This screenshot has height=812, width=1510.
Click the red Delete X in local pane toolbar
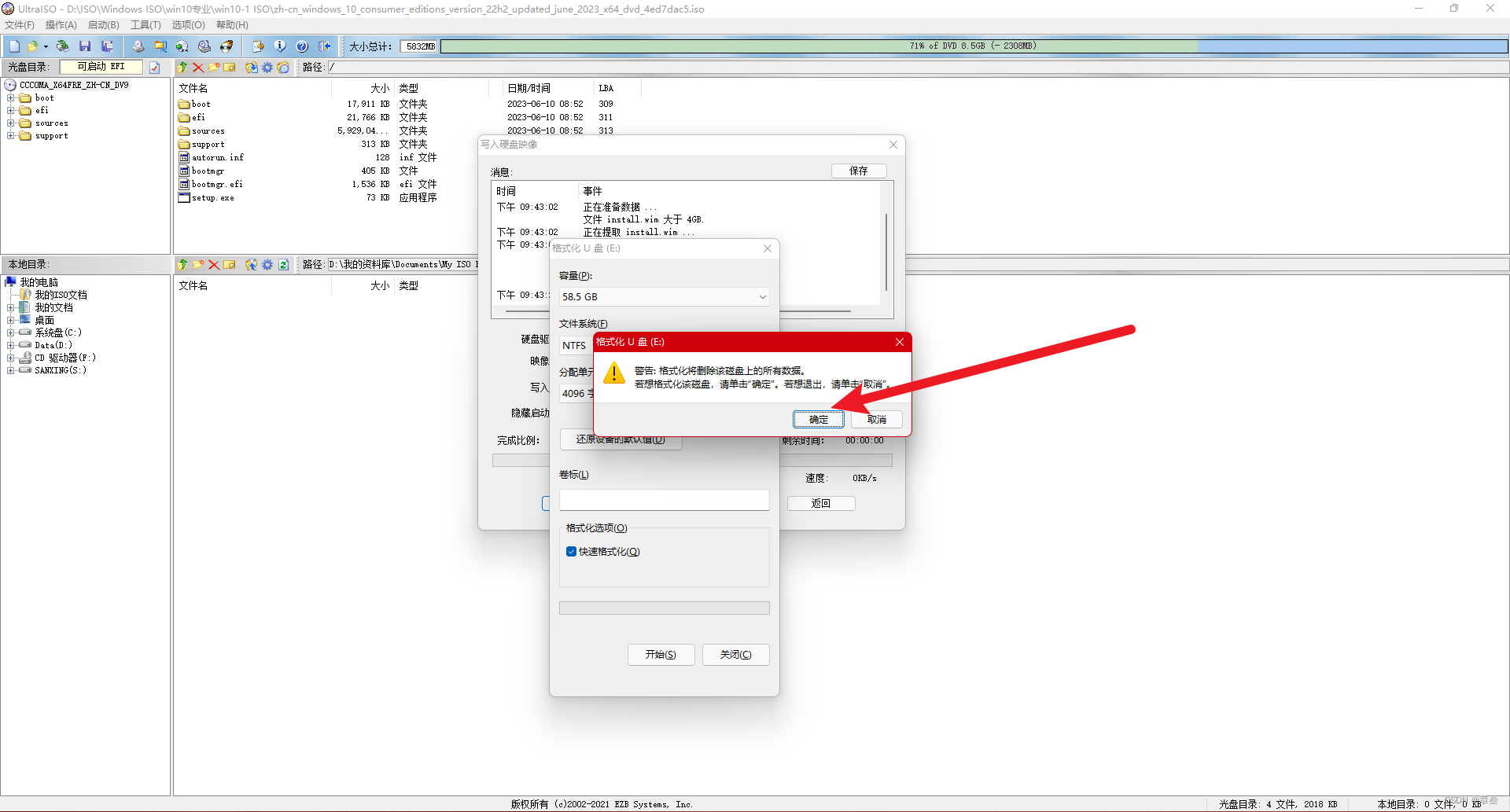(214, 265)
